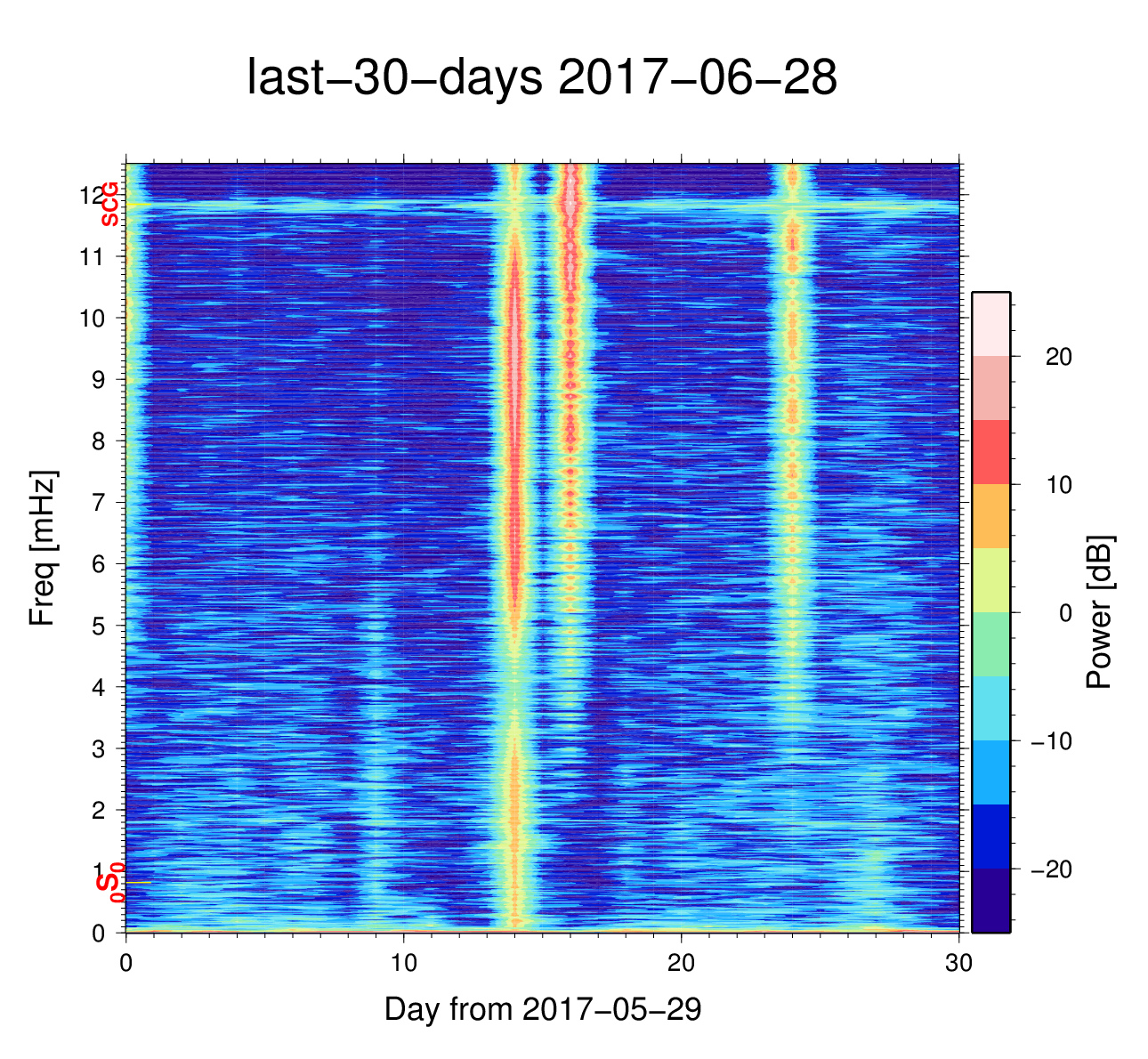Screen dimensions: 1148x1059
Task: Click the "Power [dB]" colorbar label
Action: pos(1099,612)
